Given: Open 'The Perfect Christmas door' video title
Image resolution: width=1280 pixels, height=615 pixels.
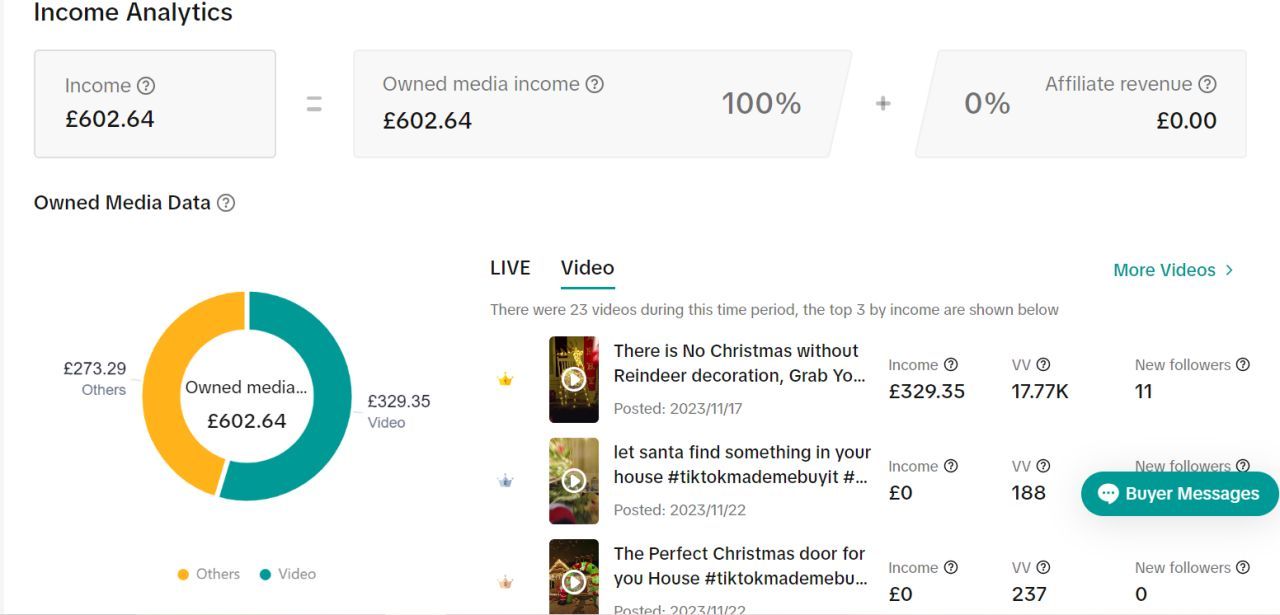Looking at the screenshot, I should click(740, 565).
